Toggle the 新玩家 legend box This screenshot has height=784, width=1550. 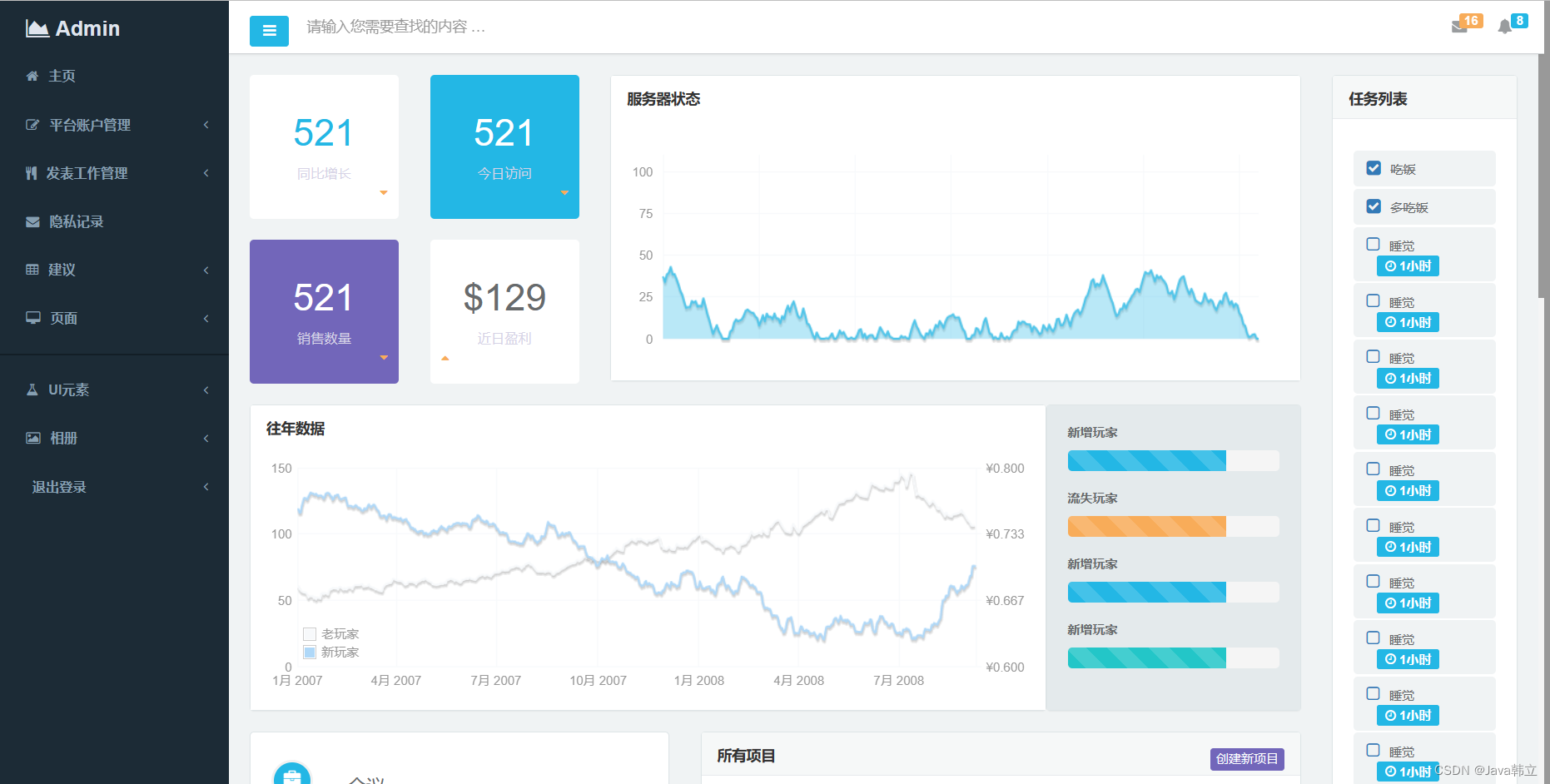pos(310,653)
